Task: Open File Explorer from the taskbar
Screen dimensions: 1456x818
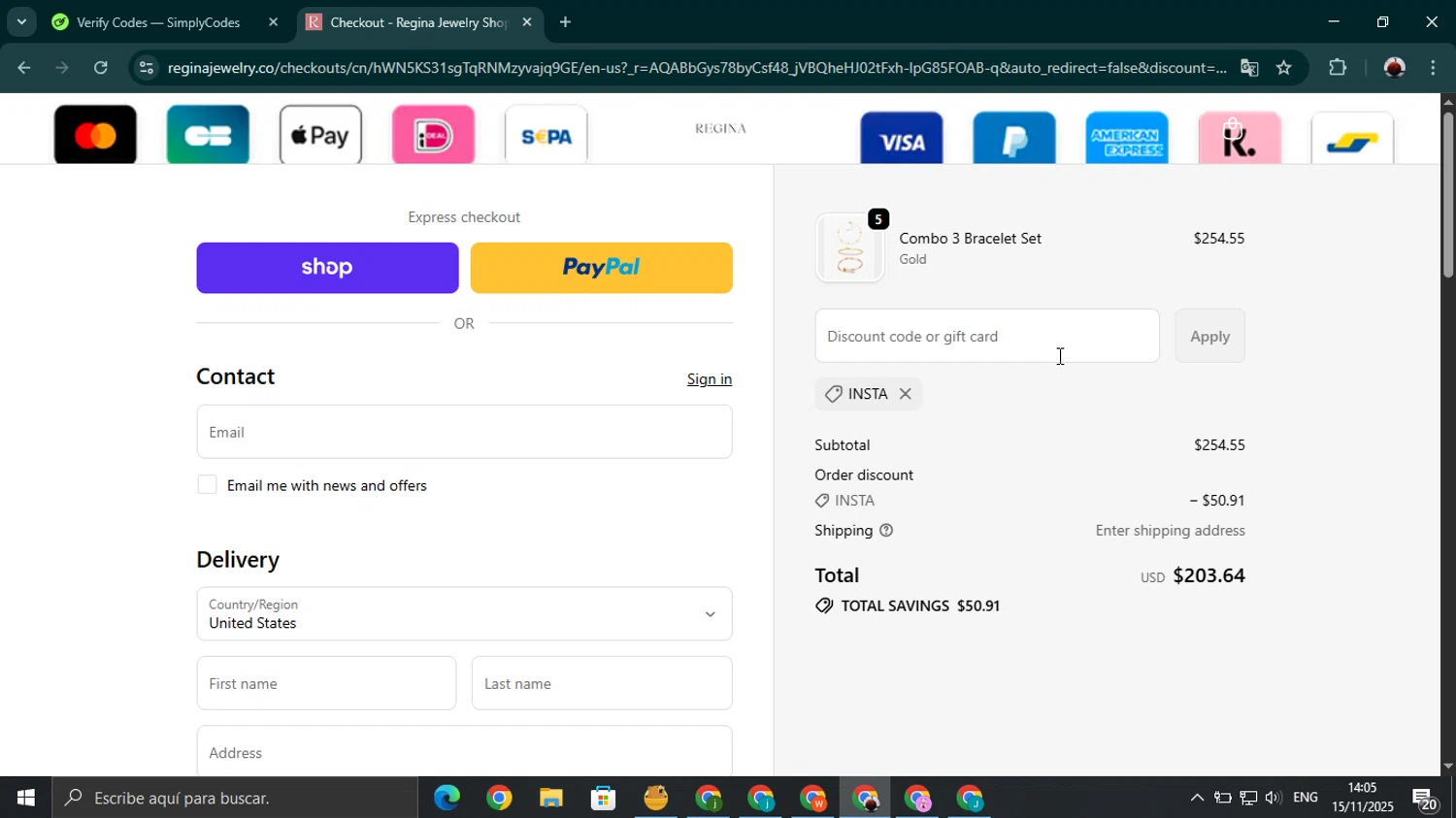Action: tap(551, 799)
